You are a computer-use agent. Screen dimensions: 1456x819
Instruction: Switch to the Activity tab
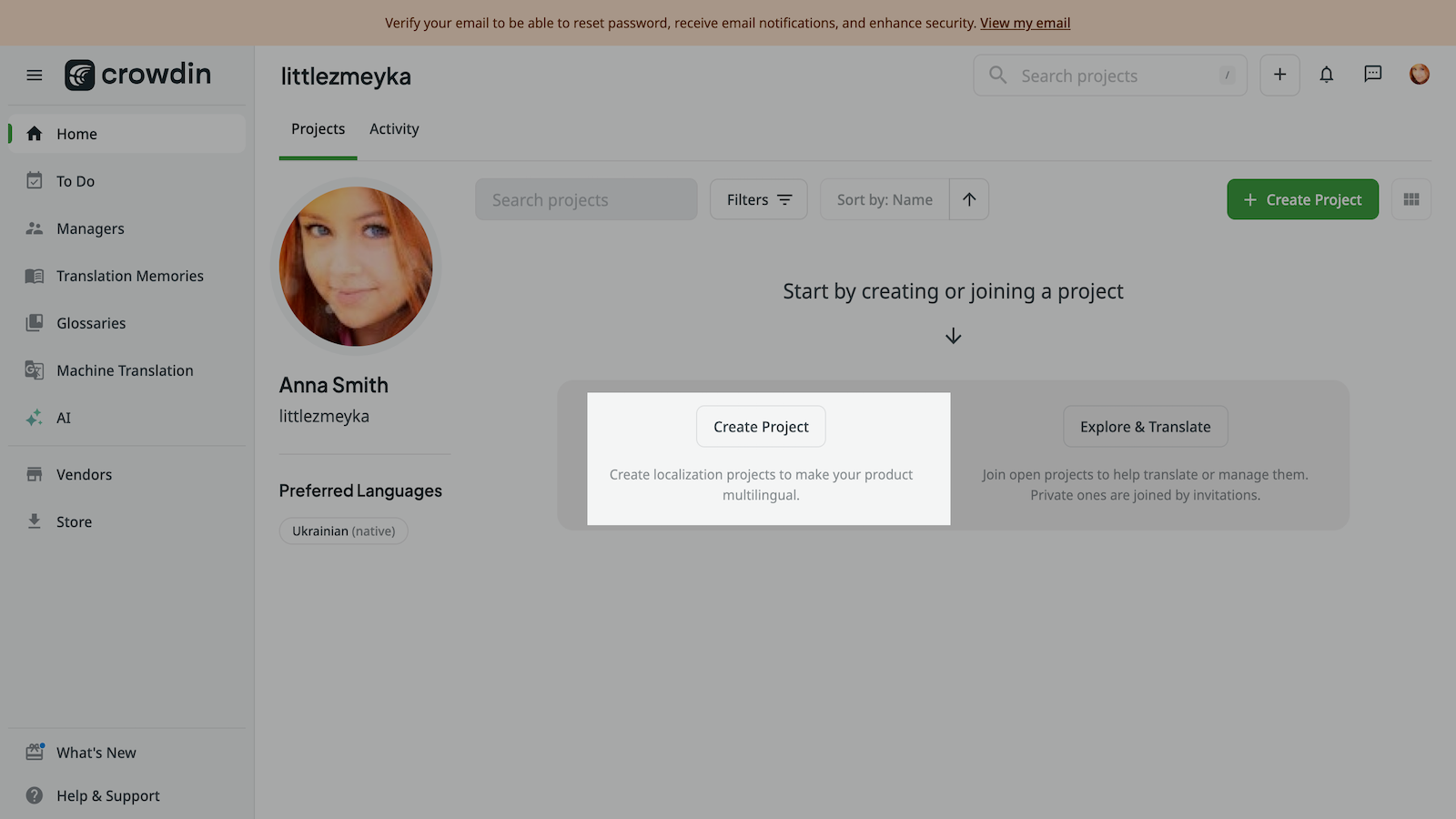pyautogui.click(x=394, y=129)
